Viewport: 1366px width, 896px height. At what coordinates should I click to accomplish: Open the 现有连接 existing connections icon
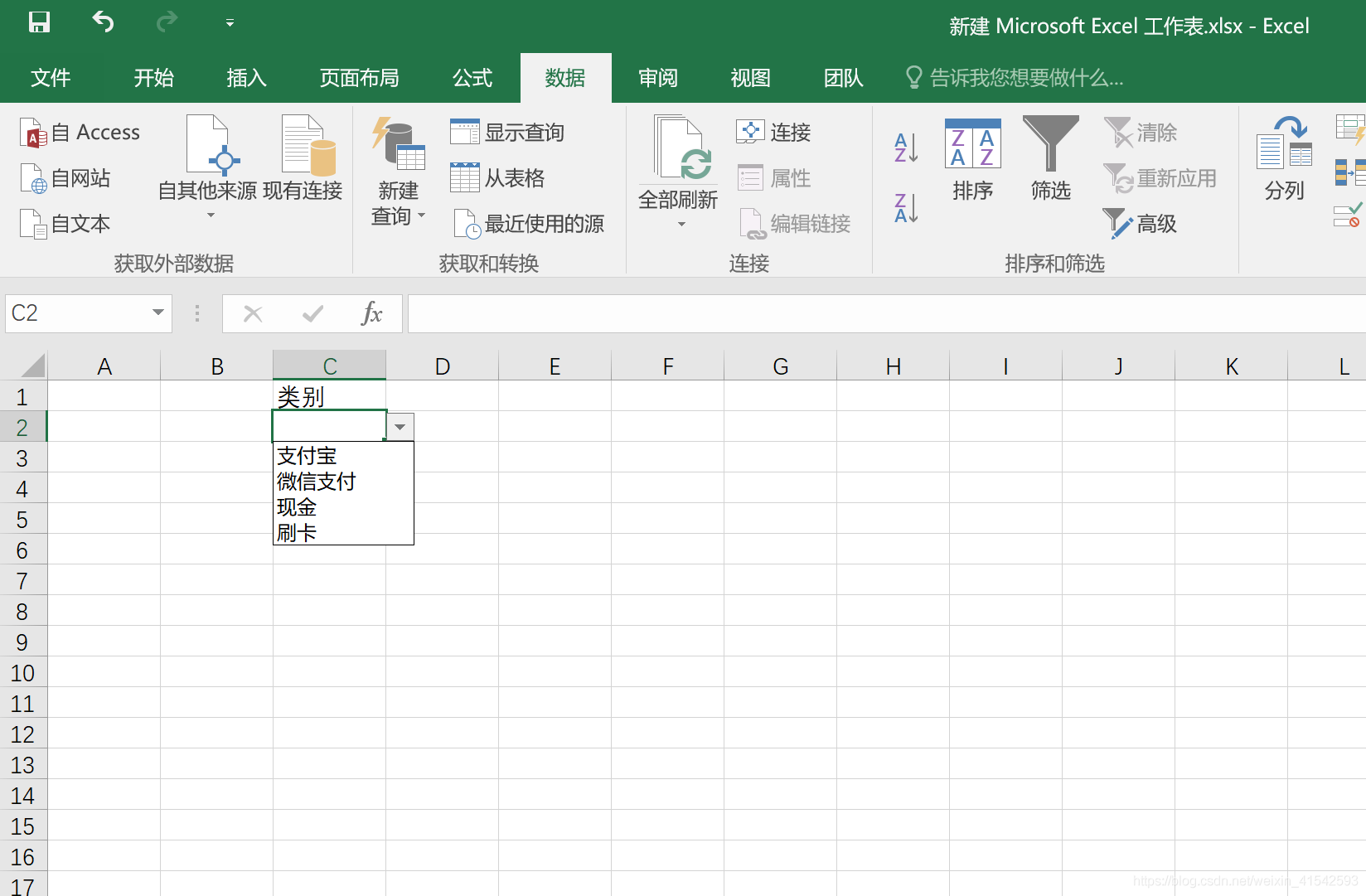(303, 159)
